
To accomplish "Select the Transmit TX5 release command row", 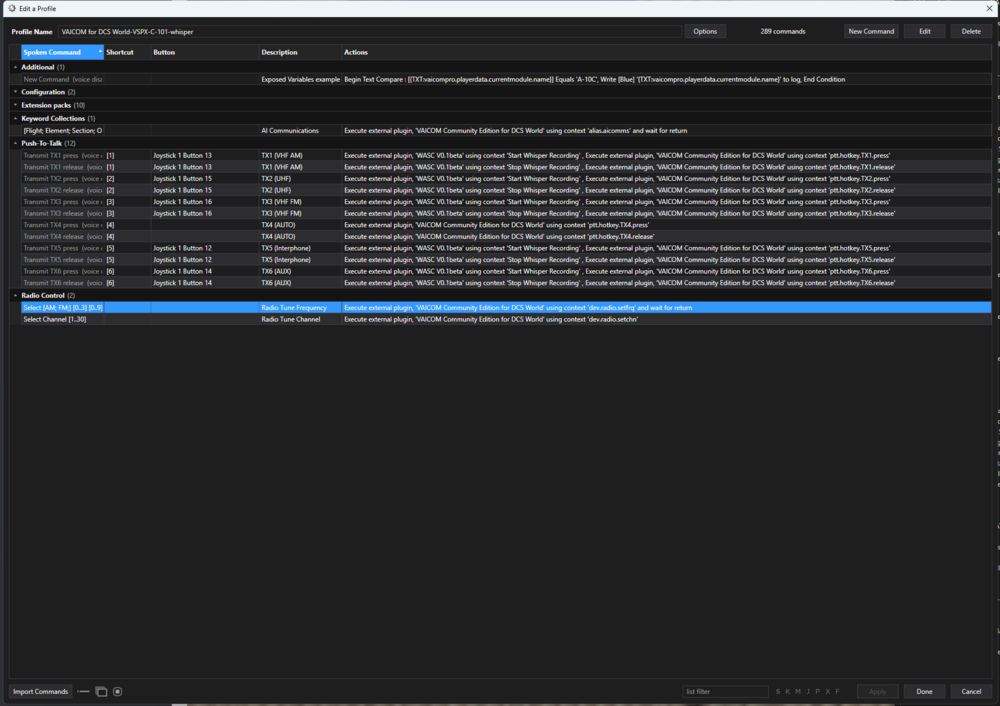I will [x=506, y=260].
